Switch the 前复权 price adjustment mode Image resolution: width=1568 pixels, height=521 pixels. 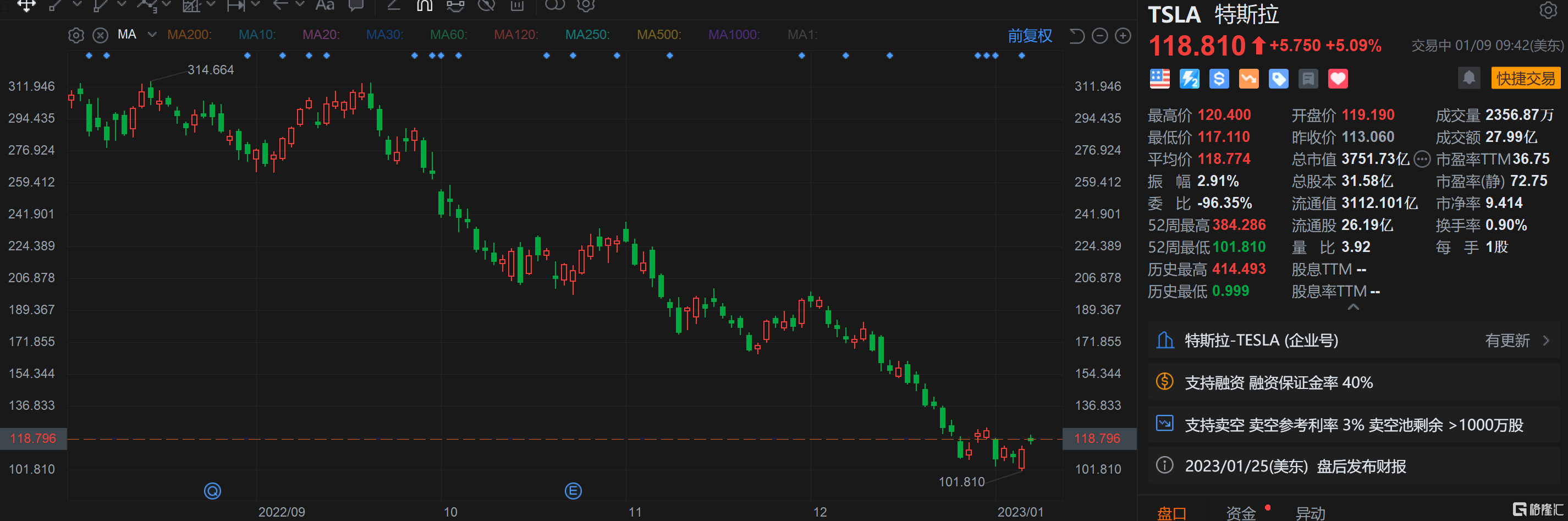coord(1030,36)
